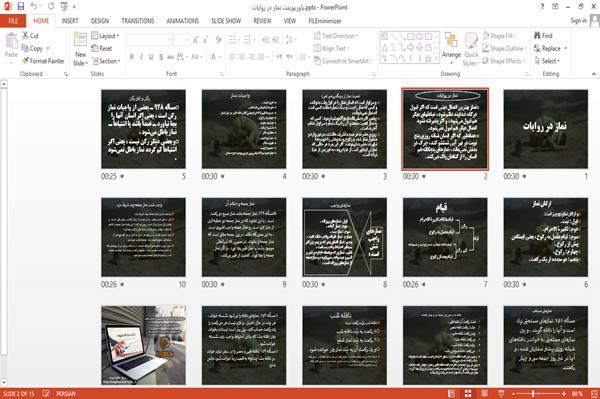This screenshot has width=600, height=399.
Task: Collapse the ribbon
Action: (594, 74)
